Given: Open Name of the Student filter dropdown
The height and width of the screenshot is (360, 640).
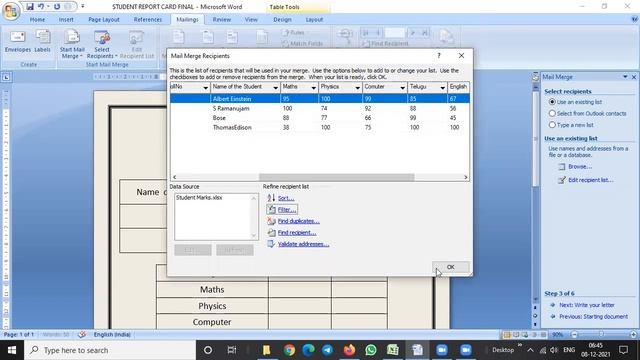Looking at the screenshot, I should [276, 87].
